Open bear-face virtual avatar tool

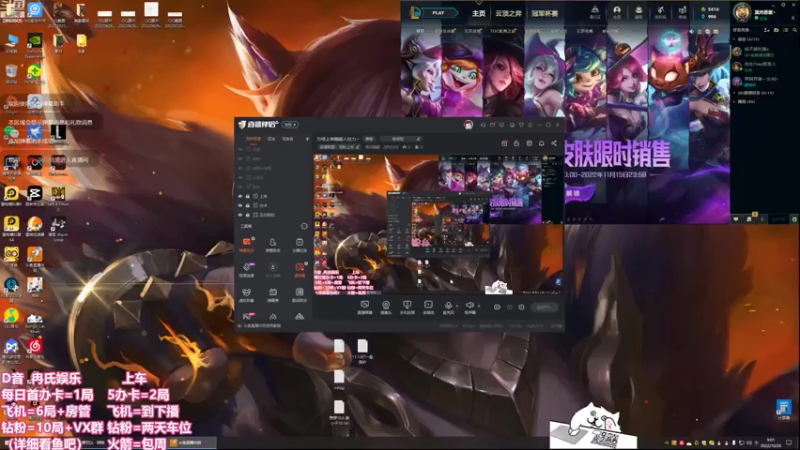point(247,294)
